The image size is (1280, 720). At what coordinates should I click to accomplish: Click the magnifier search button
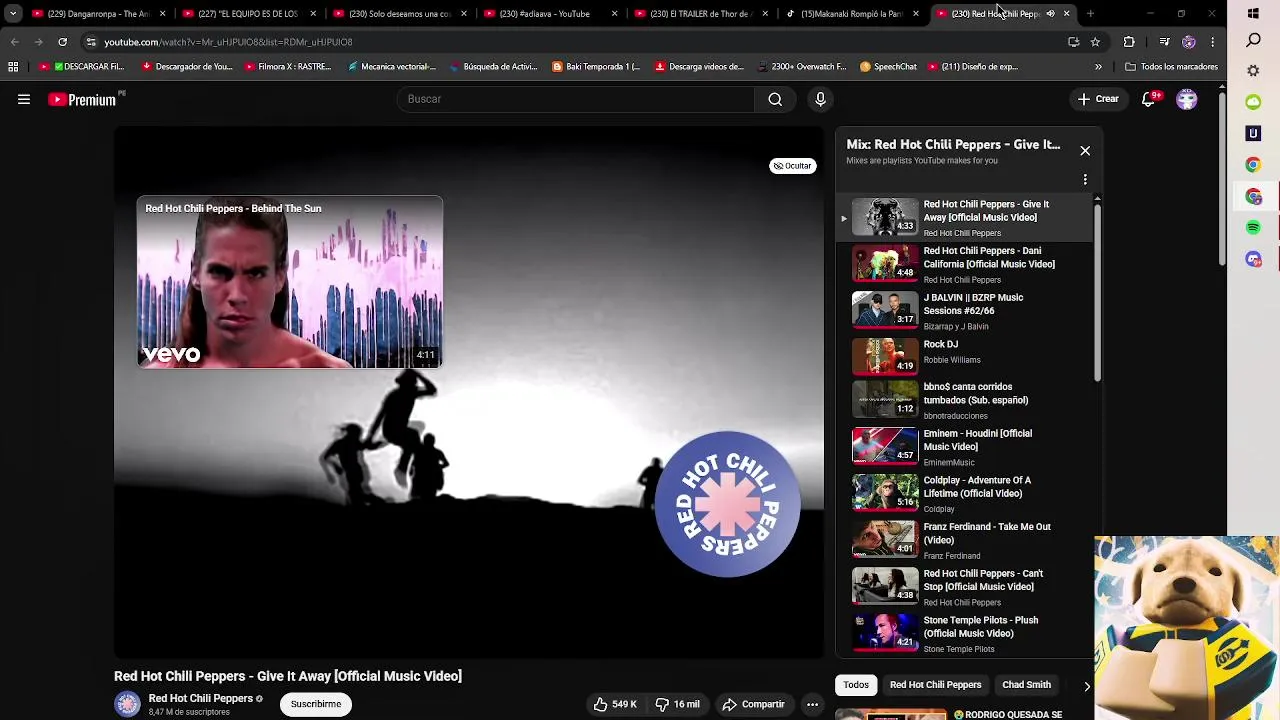(x=775, y=99)
